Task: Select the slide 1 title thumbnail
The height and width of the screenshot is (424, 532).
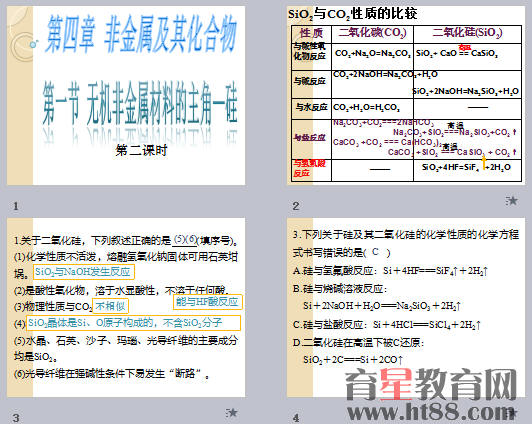Action: click(126, 96)
